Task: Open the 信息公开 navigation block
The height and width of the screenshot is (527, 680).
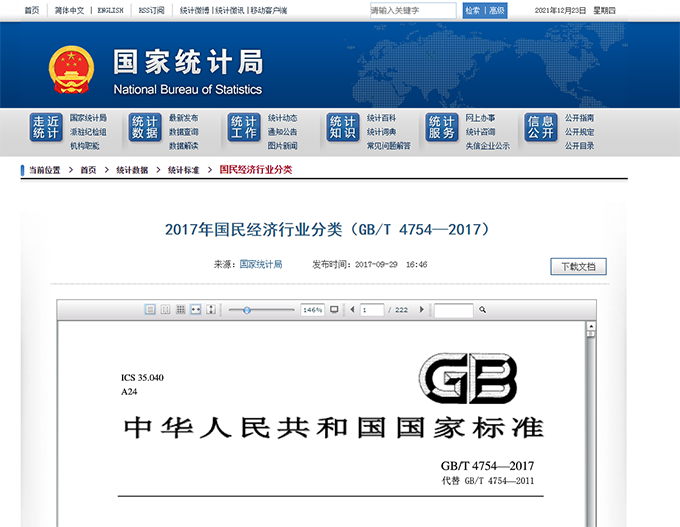Action: click(540, 127)
